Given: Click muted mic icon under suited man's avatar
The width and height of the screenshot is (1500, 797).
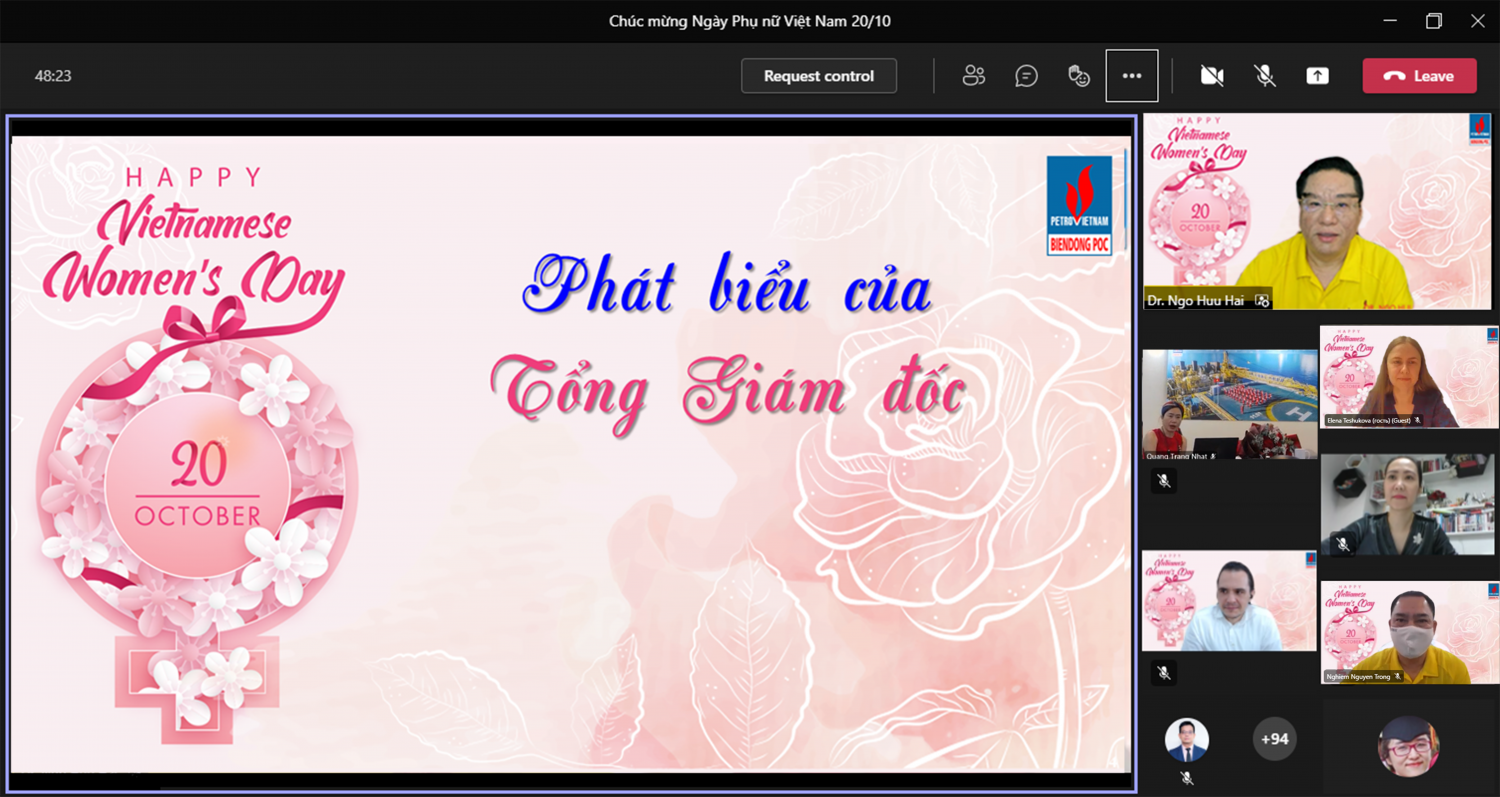Looking at the screenshot, I should point(1187,778).
